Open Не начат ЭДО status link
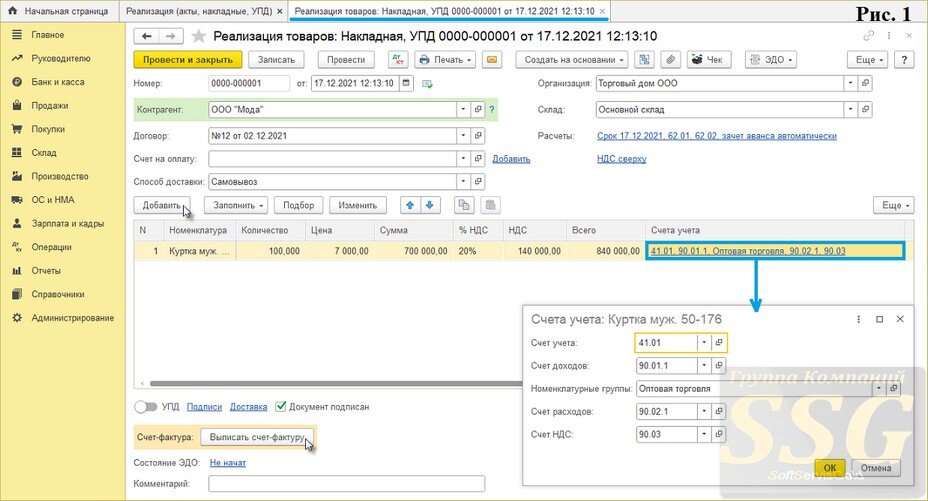Image resolution: width=928 pixels, height=501 pixels. click(x=228, y=463)
